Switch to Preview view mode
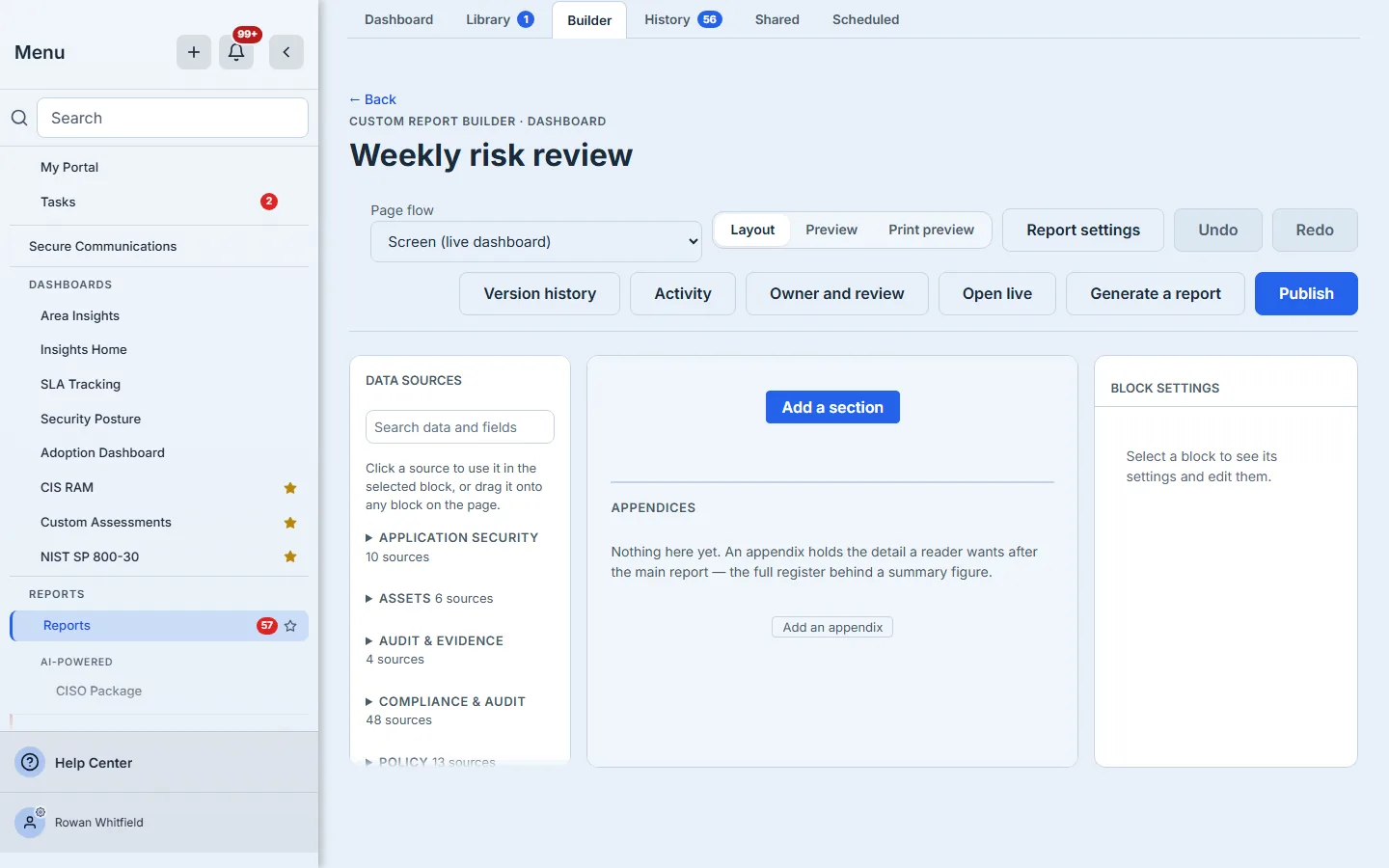Screen dimensions: 1389x868 (x=831, y=230)
